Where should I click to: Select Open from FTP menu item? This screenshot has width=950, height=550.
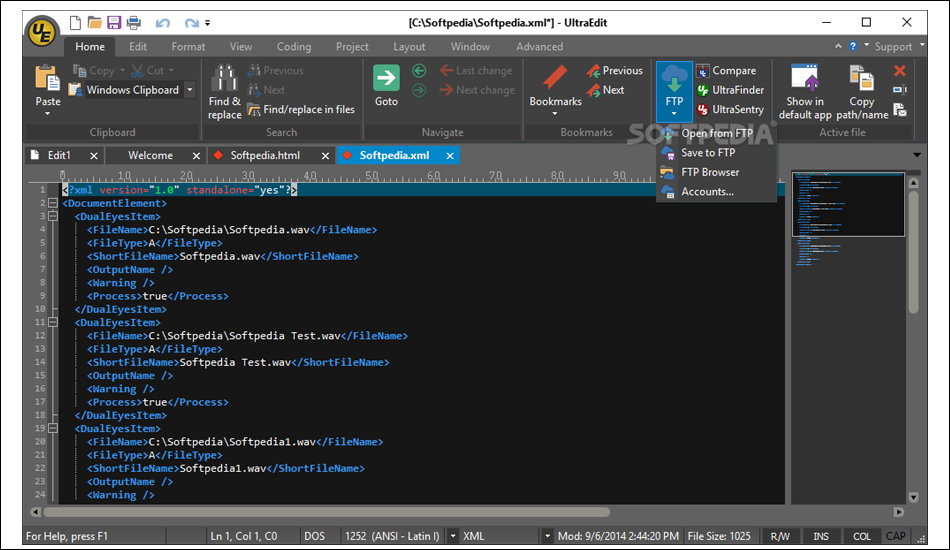tap(717, 133)
